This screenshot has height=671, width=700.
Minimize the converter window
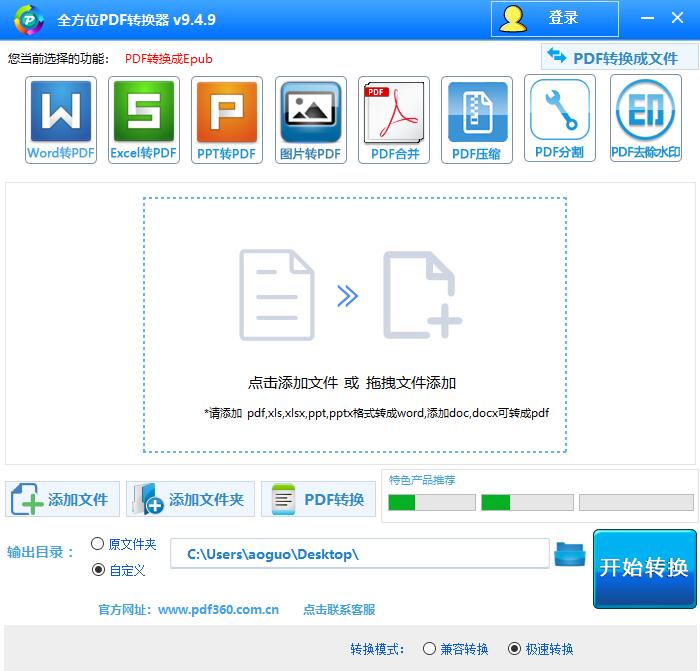[647, 18]
